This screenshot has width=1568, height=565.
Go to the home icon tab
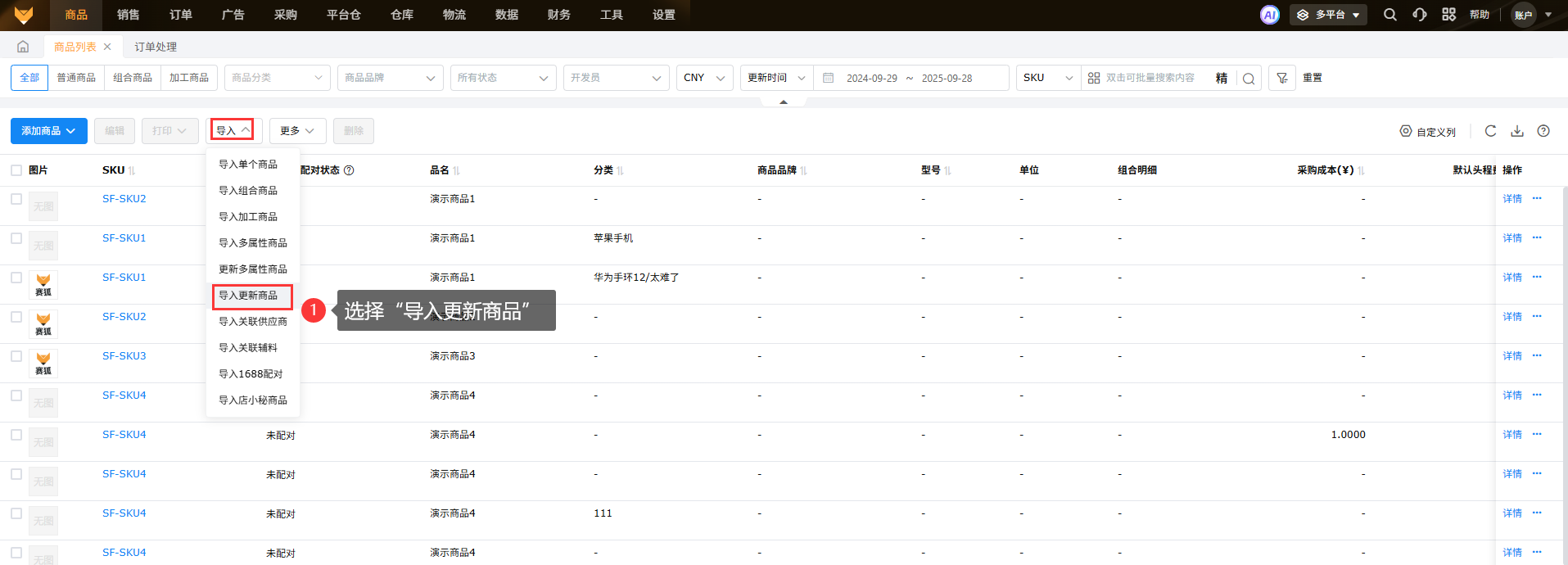[23, 47]
